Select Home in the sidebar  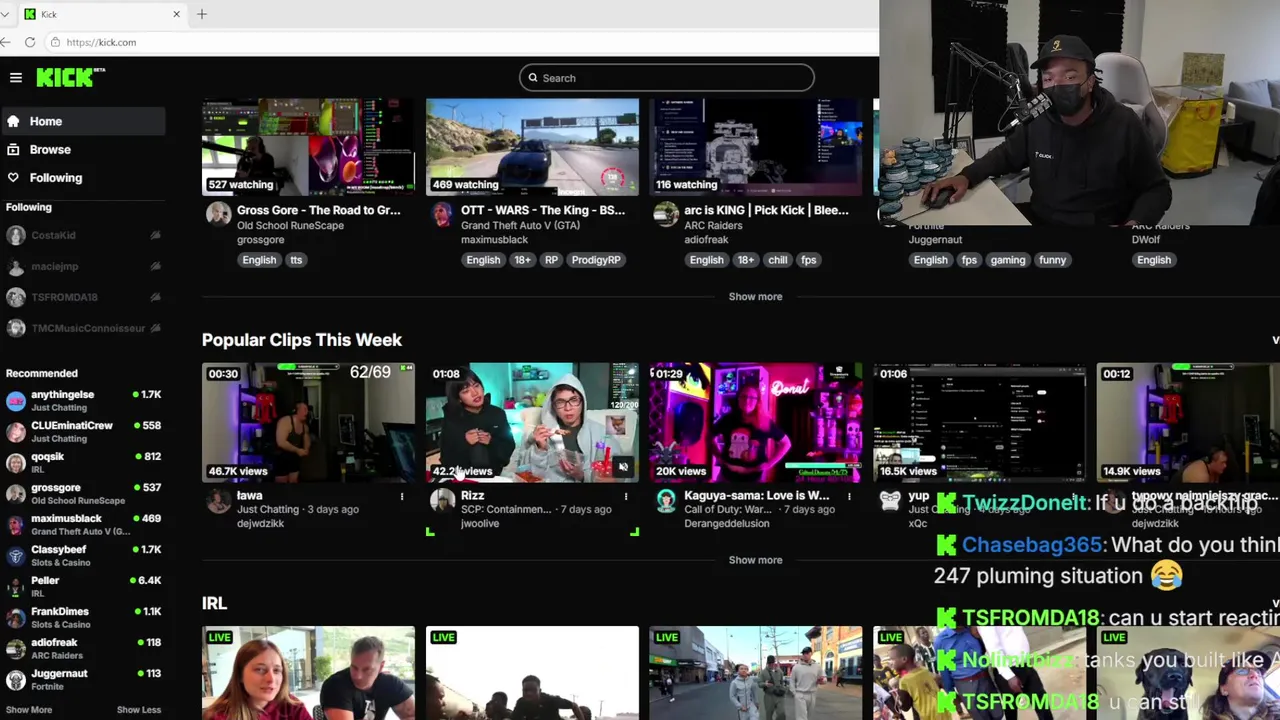(83, 121)
